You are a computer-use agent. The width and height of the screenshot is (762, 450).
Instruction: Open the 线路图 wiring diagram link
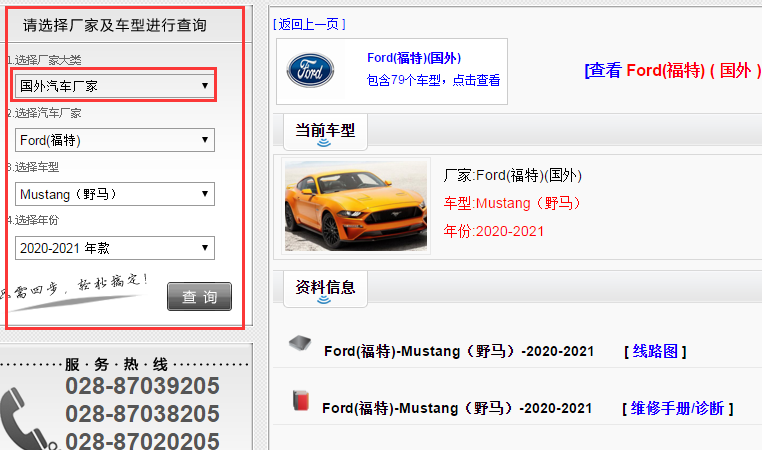(x=655, y=351)
